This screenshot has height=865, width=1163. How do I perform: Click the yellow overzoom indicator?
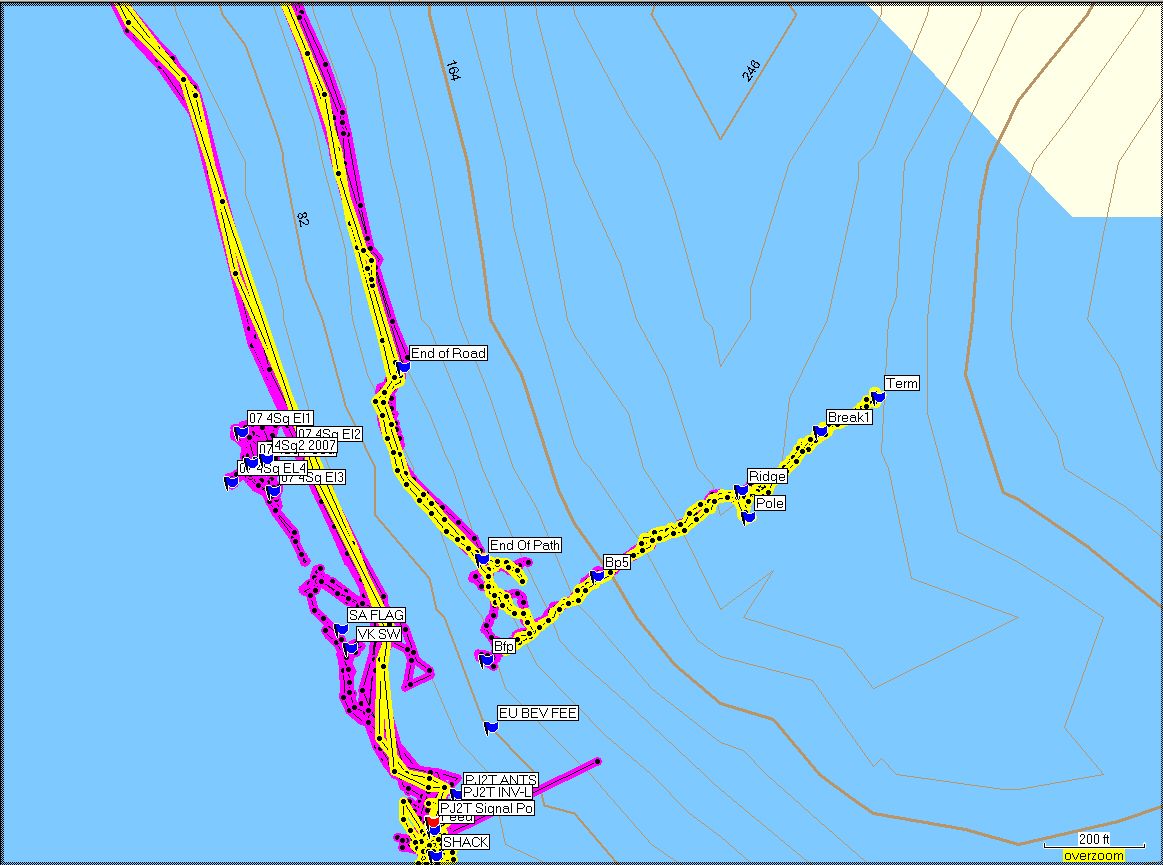(x=1093, y=856)
